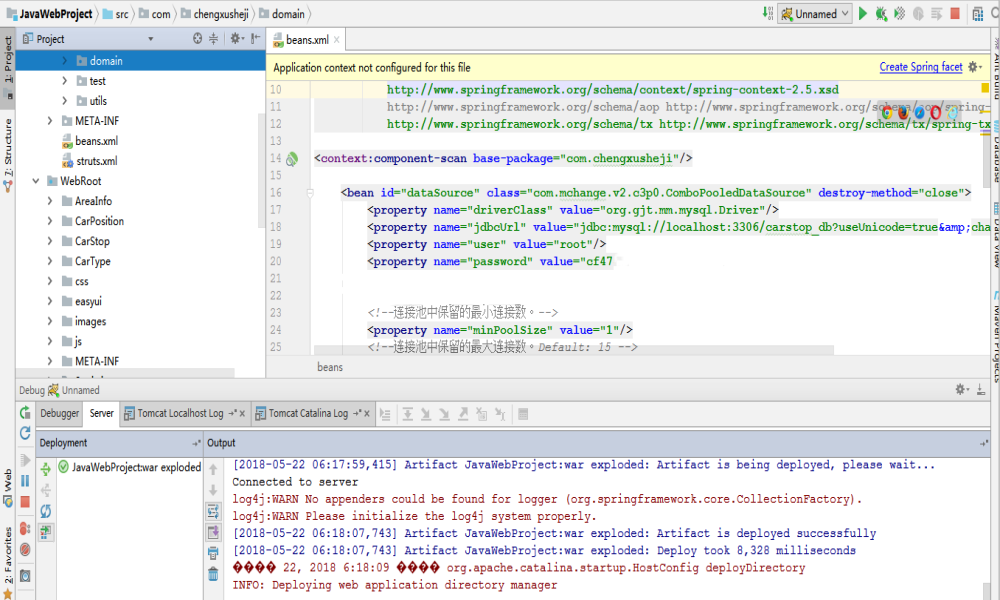The image size is (1000, 600).
Task: Print console output with the printer icon
Action: (x=213, y=553)
